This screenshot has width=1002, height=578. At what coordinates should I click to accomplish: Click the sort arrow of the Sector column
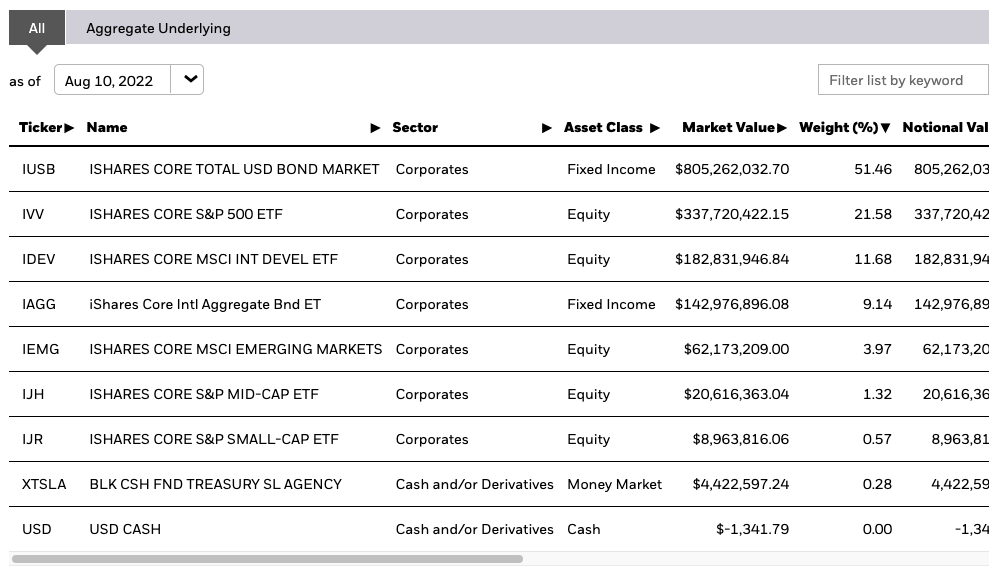pos(547,128)
